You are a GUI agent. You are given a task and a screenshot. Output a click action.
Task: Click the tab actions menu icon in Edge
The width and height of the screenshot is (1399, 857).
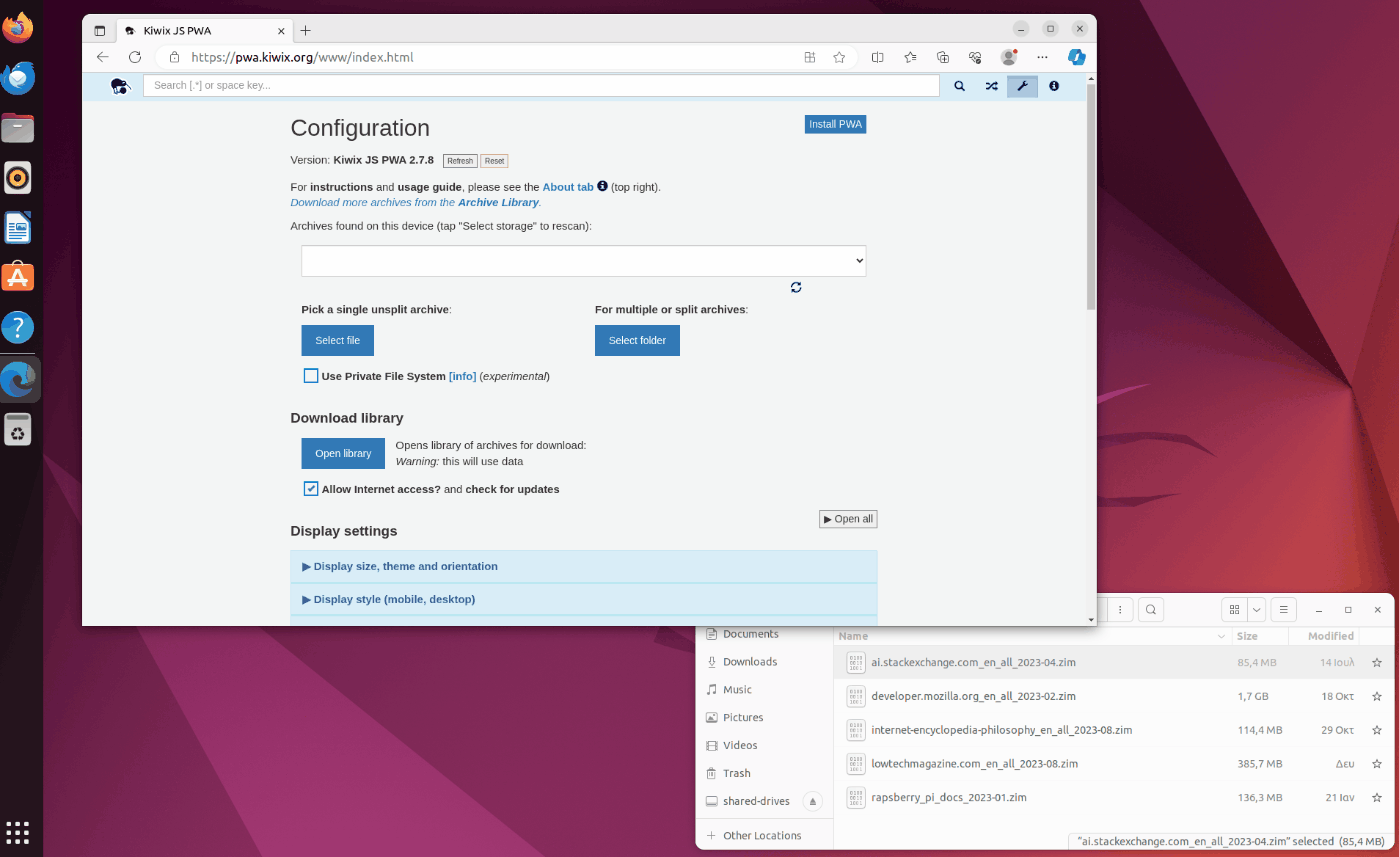tap(100, 30)
